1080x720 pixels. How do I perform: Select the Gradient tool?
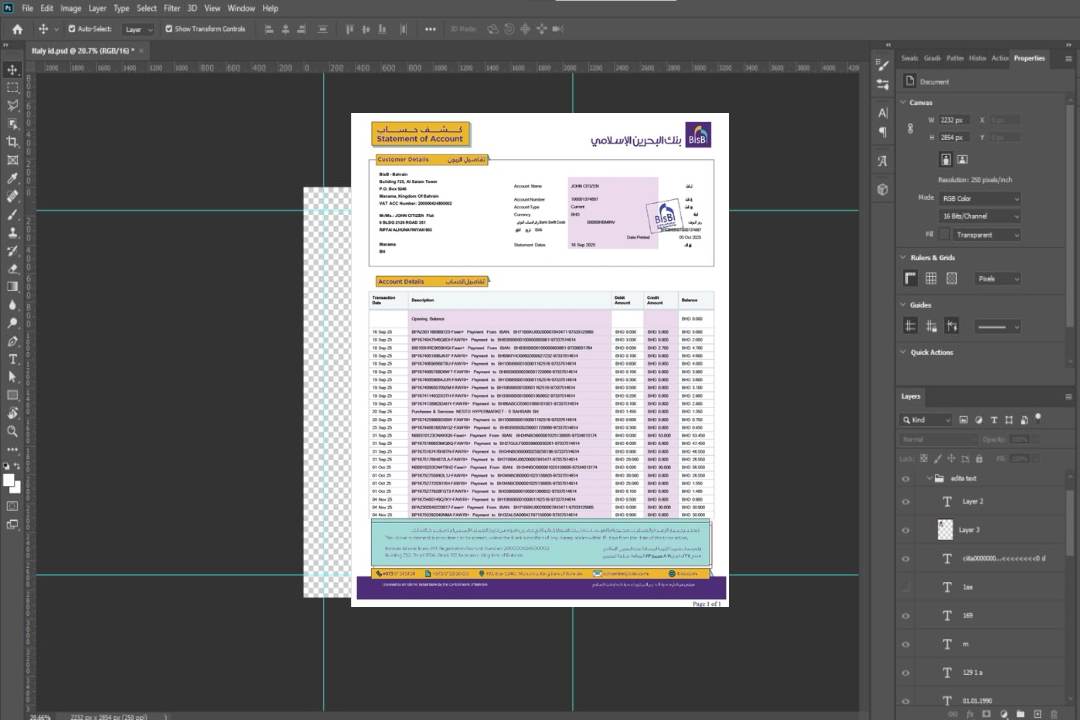tap(12, 287)
